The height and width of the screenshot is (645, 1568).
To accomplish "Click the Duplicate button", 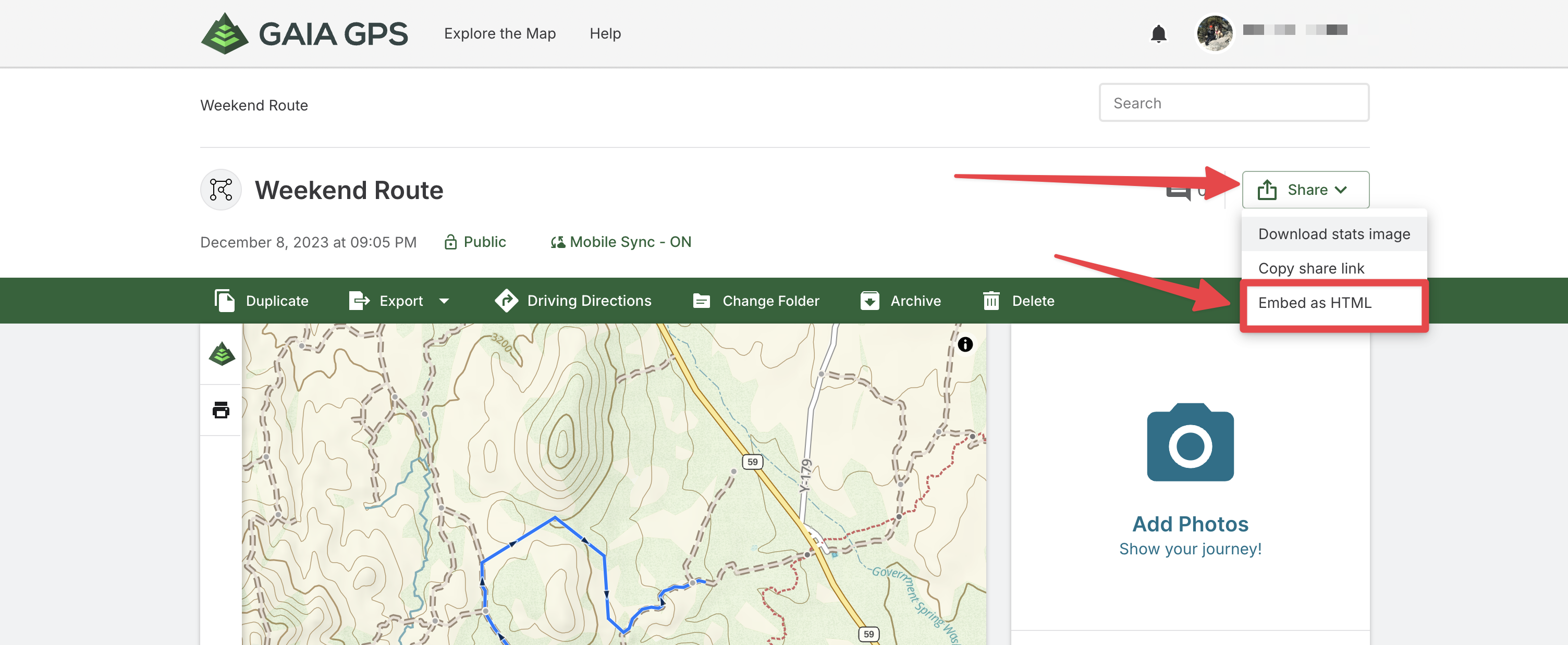I will point(262,301).
